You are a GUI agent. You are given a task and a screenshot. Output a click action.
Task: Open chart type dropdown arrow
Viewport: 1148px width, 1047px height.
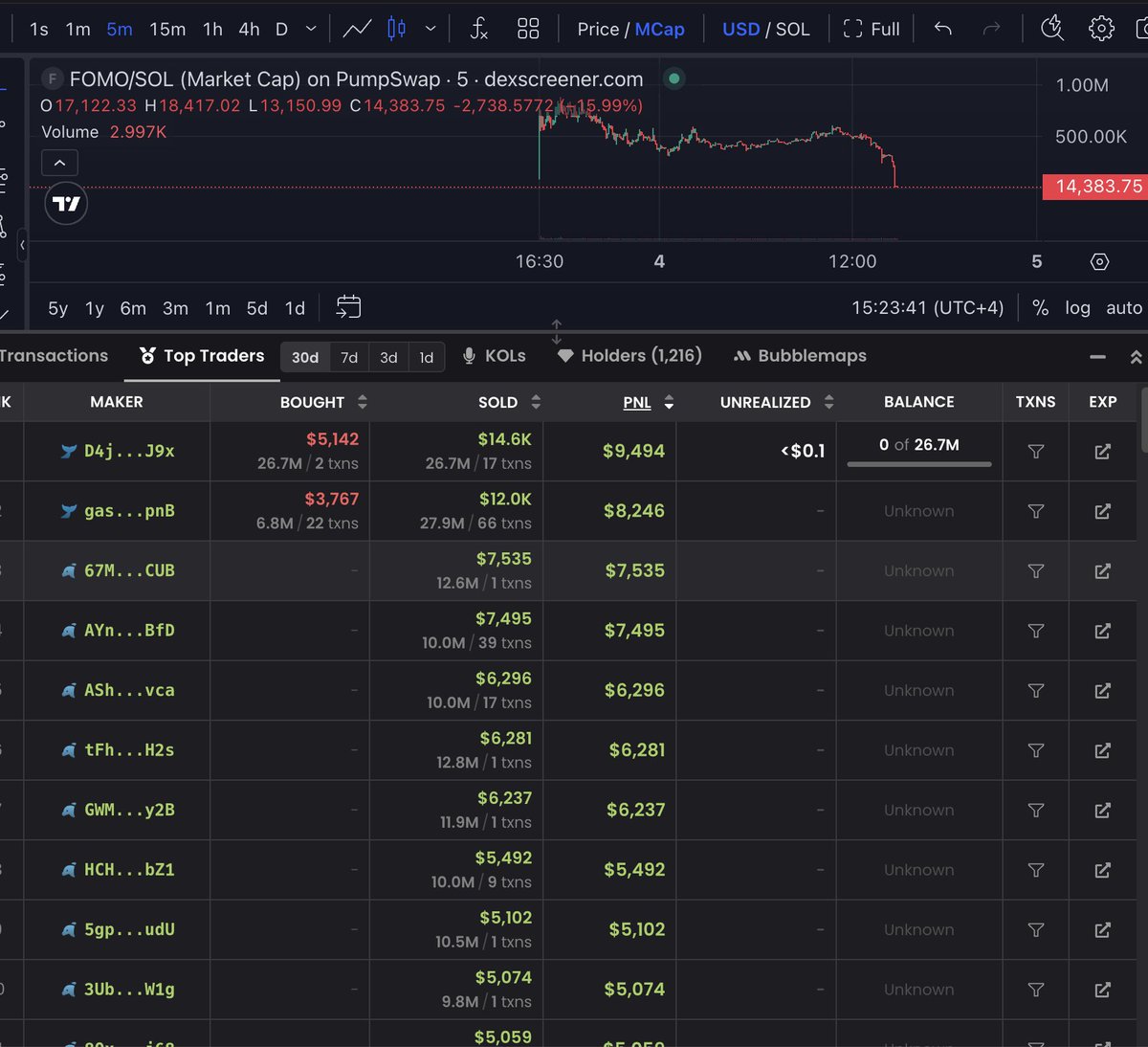(430, 29)
